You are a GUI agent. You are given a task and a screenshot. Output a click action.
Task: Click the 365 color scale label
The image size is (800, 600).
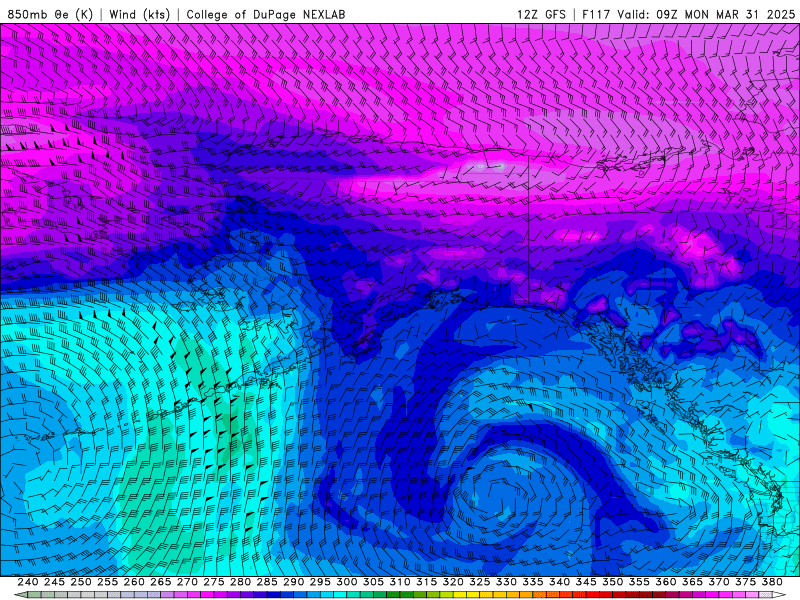coord(692,582)
